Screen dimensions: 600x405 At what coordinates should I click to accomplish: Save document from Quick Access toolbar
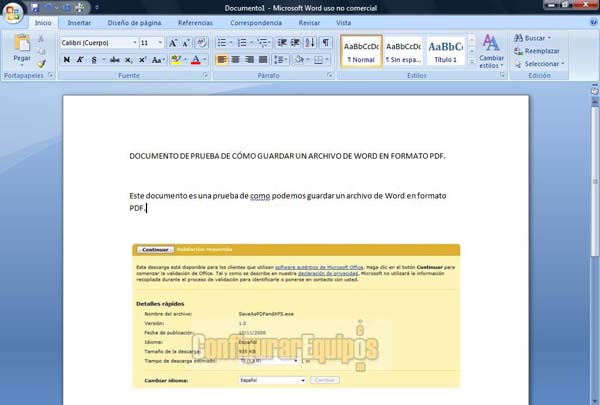(x=35, y=7)
